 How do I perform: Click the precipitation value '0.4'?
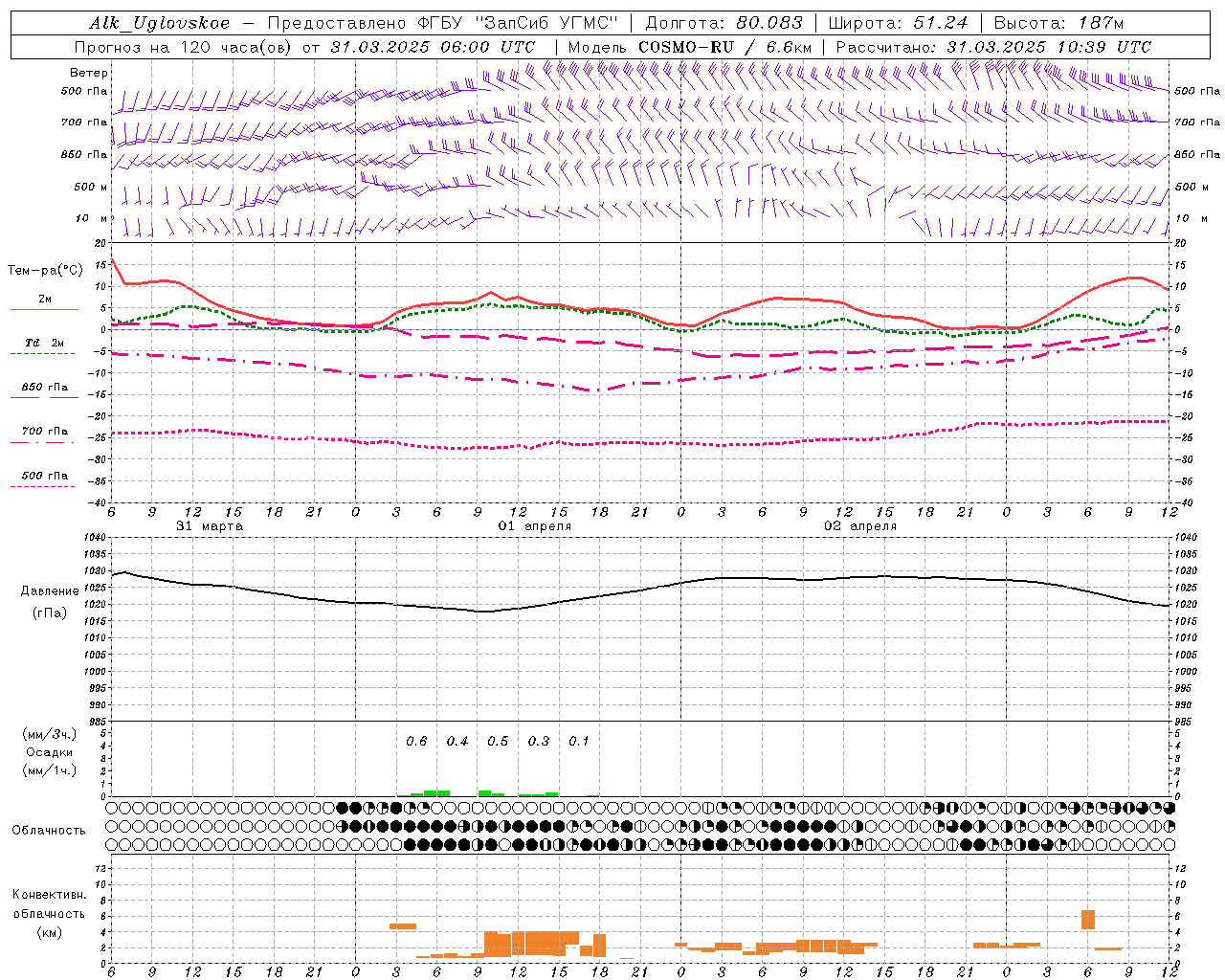pyautogui.click(x=457, y=741)
